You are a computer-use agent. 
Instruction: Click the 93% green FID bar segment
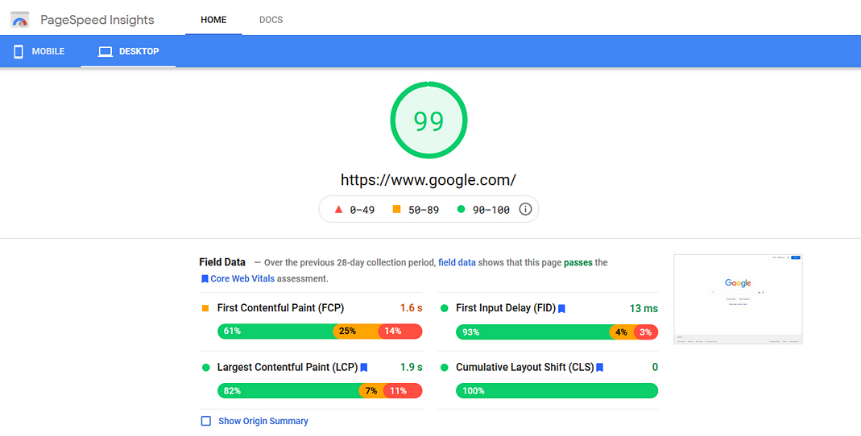click(533, 332)
